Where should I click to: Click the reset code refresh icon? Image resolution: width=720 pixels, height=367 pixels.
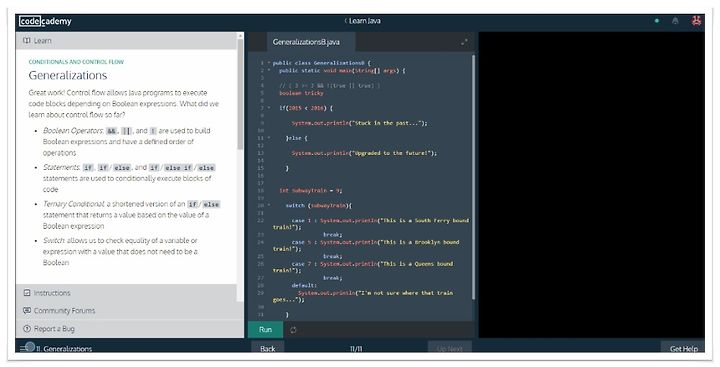293,330
